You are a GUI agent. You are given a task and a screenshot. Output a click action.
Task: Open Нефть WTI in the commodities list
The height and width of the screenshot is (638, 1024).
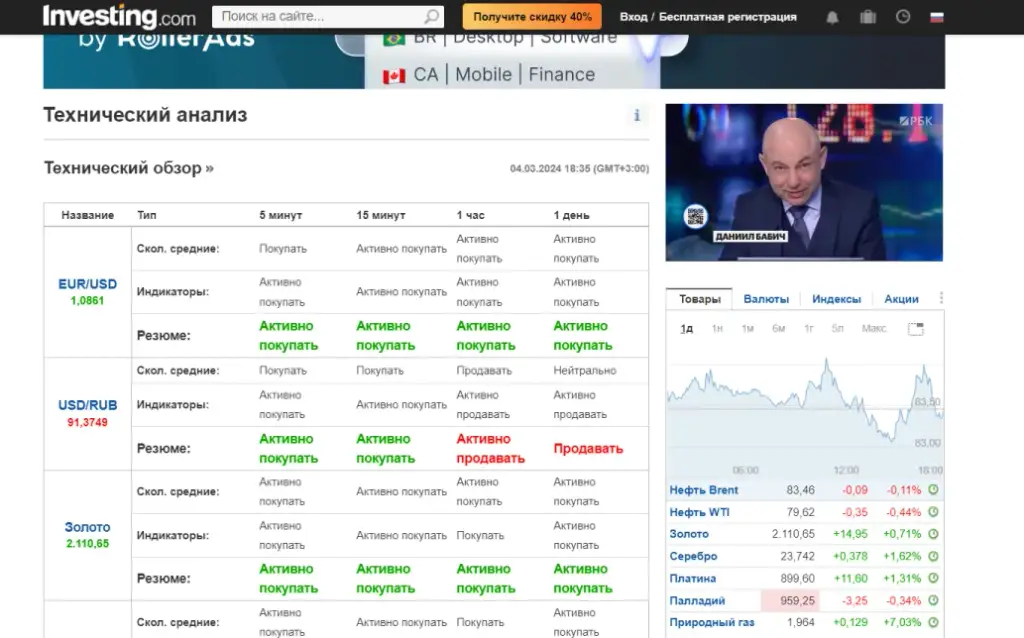tap(699, 512)
